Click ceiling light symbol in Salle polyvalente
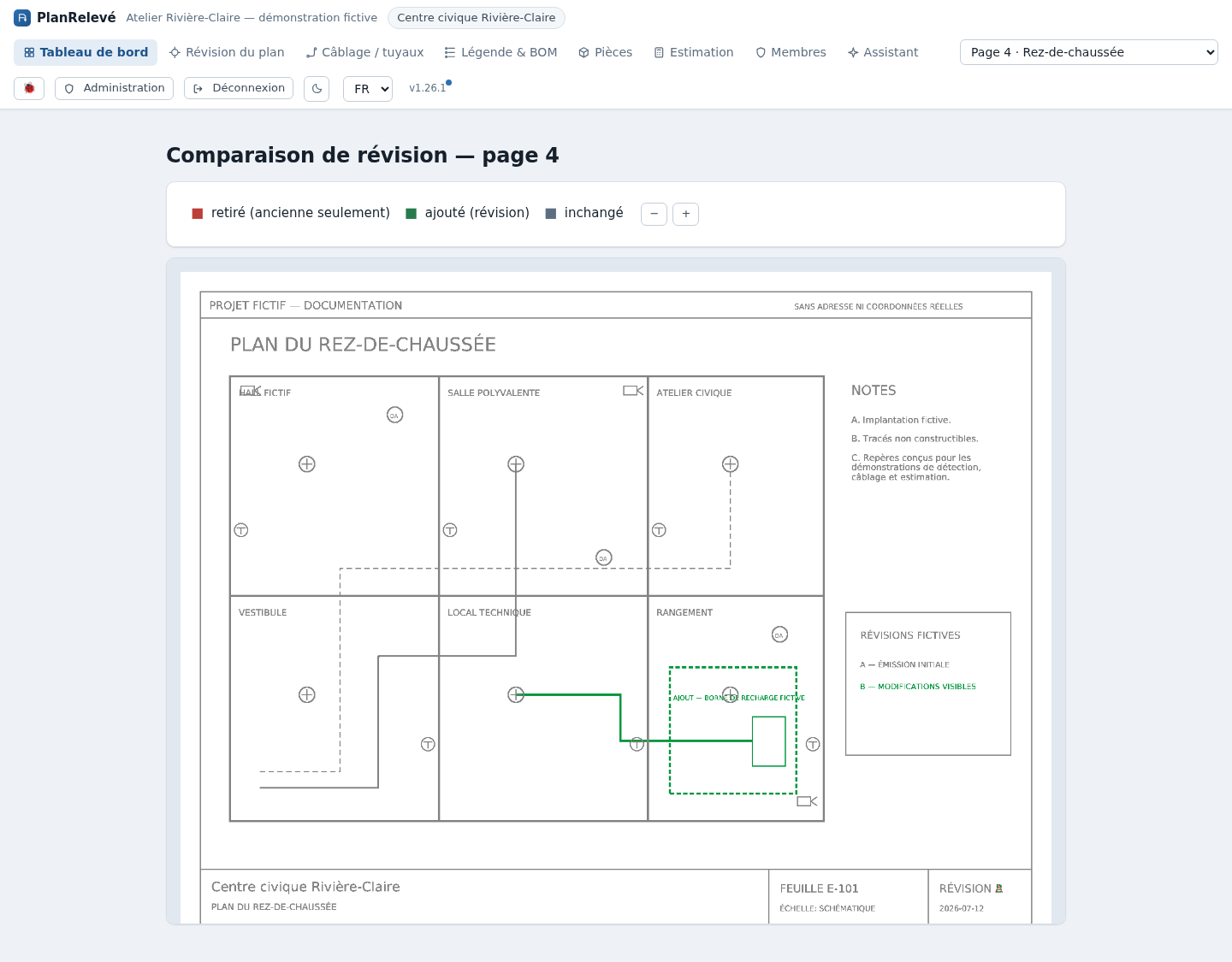The height and width of the screenshot is (962, 1232). point(516,464)
